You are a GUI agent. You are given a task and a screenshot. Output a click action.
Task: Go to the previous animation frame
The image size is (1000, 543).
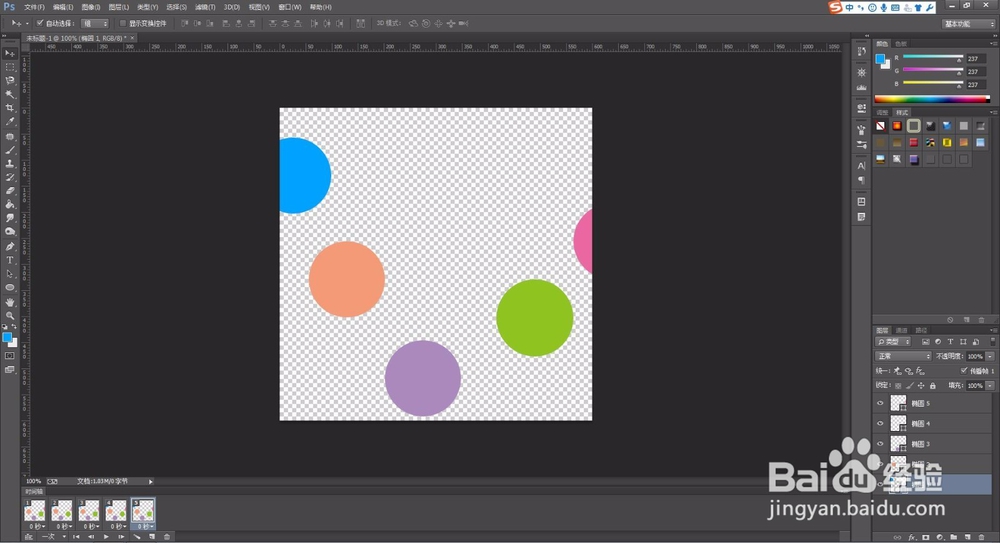click(x=91, y=537)
